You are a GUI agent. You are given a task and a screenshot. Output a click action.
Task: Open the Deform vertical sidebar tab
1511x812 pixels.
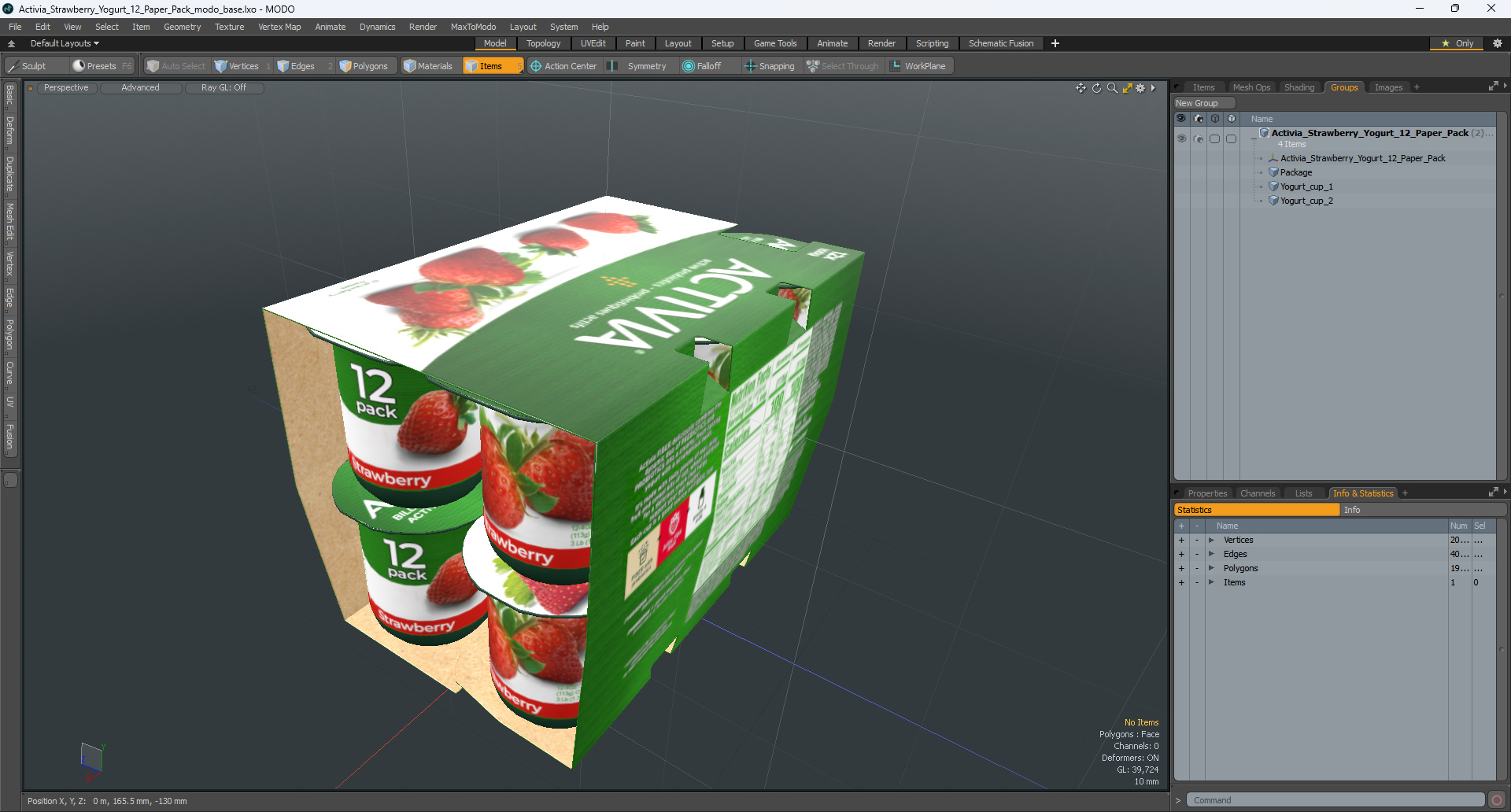[x=9, y=131]
